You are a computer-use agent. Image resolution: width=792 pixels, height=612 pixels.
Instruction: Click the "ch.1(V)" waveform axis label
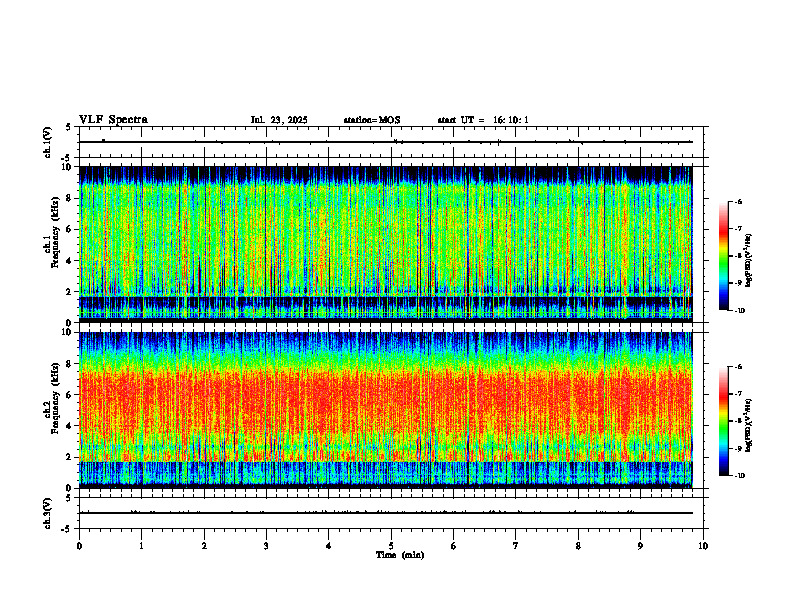pos(48,142)
